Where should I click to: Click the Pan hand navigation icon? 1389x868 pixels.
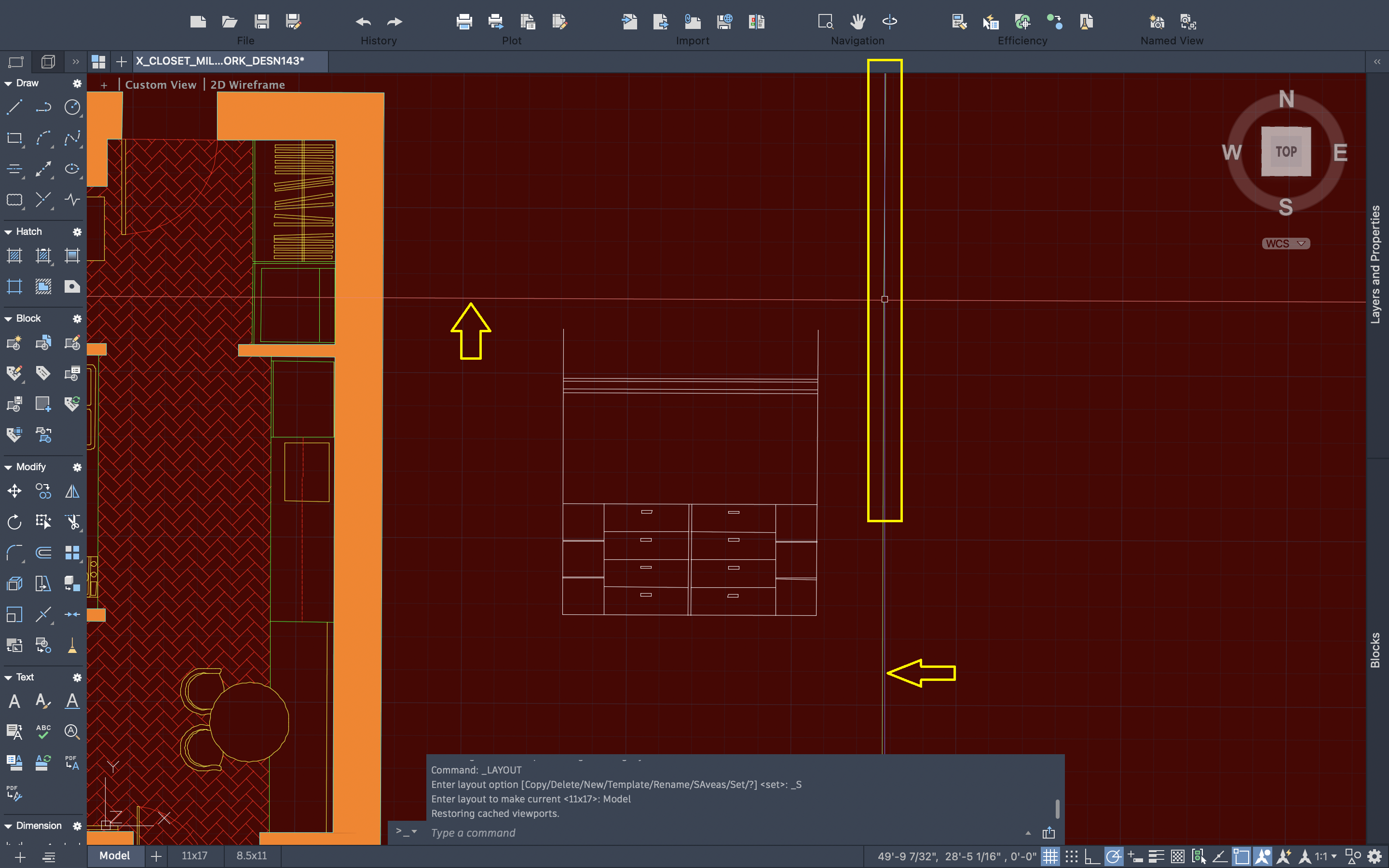point(858,22)
